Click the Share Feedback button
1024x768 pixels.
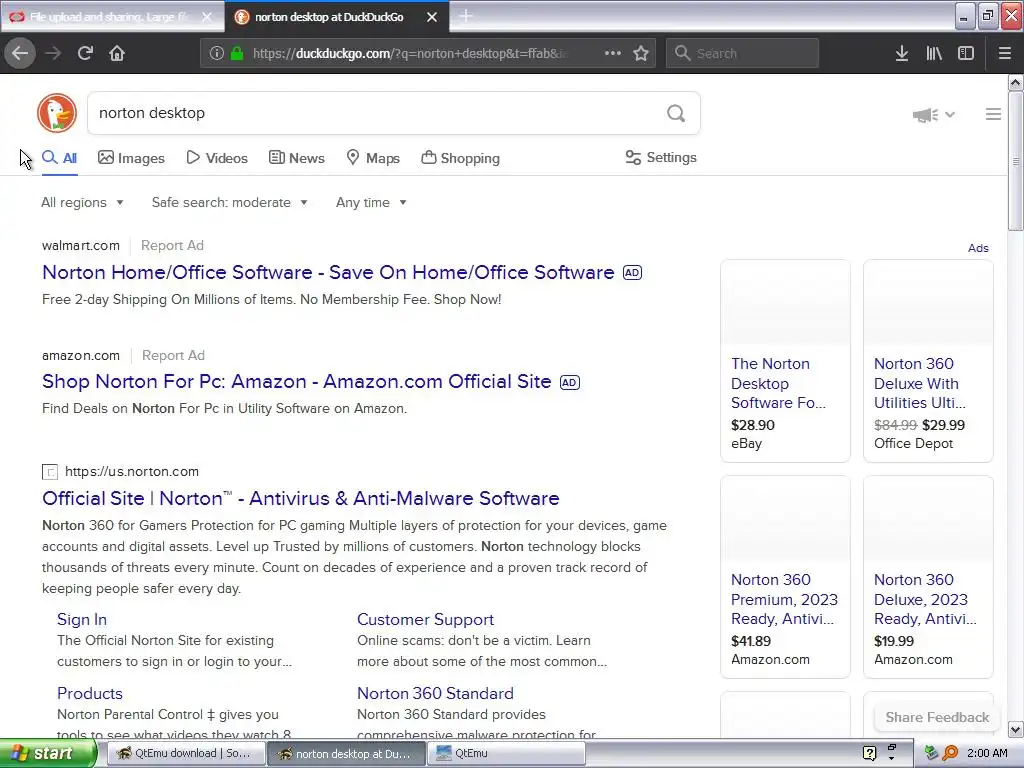coord(936,717)
